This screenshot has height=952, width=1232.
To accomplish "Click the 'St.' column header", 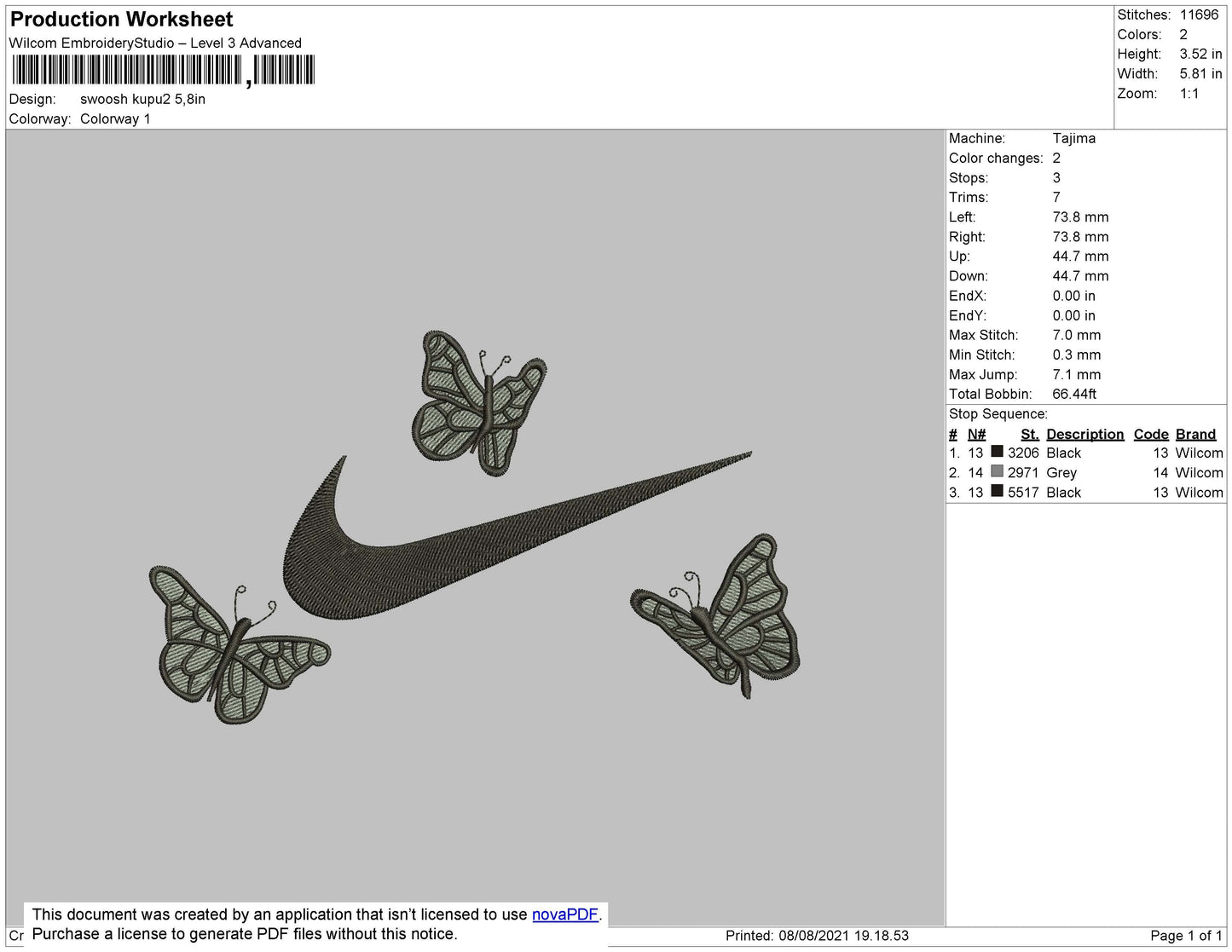I will [1029, 434].
